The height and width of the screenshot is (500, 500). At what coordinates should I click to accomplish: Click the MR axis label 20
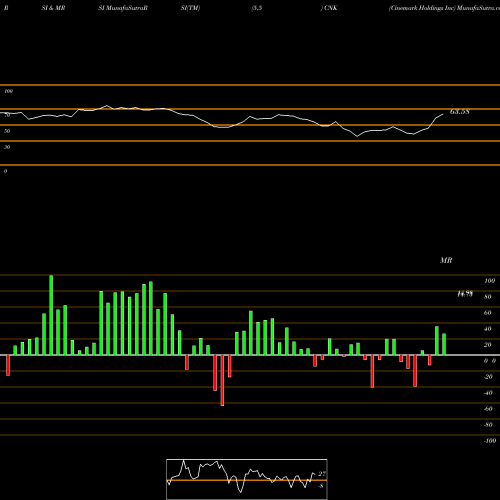pos(488,345)
